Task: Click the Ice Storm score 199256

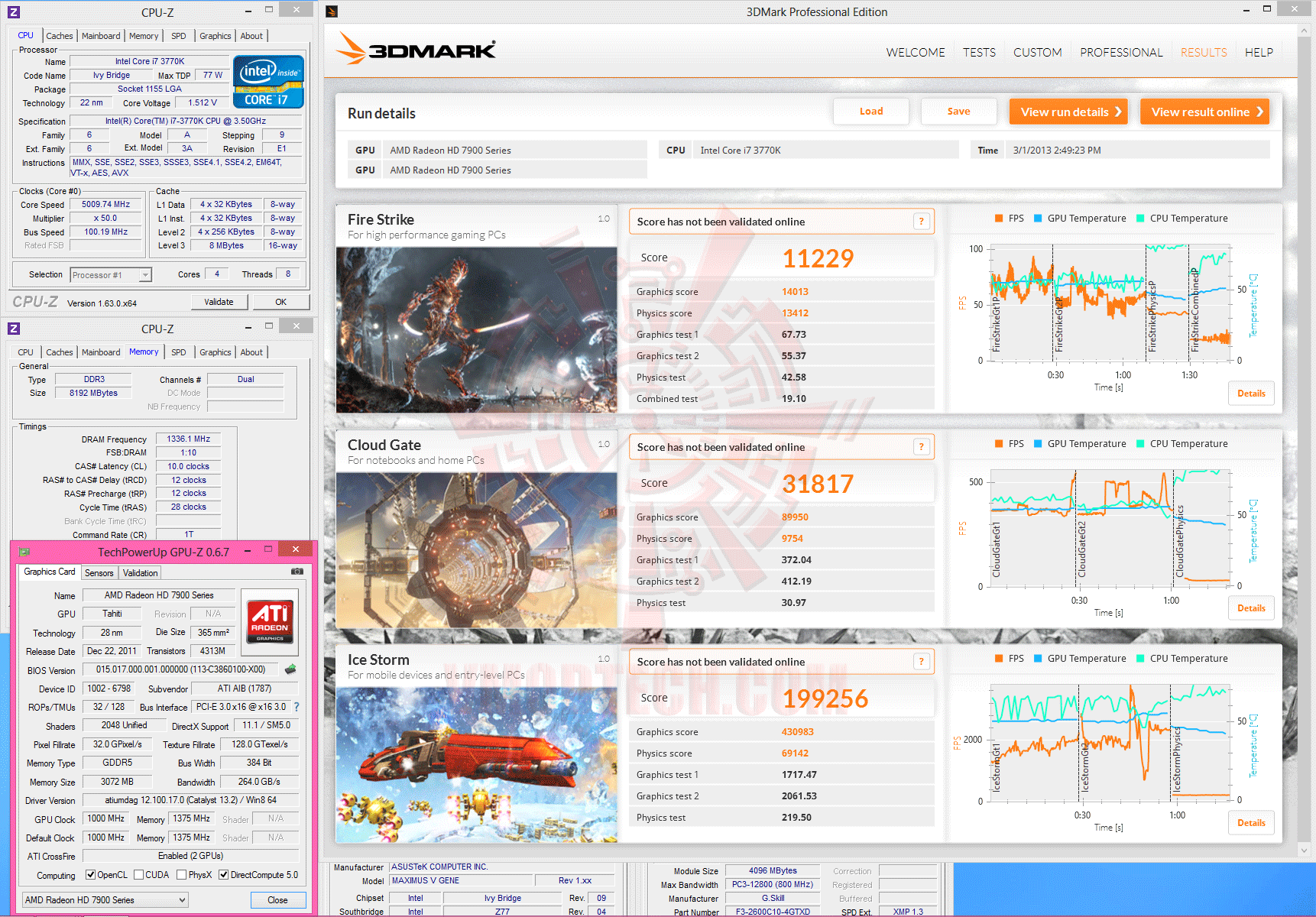Action: [825, 698]
